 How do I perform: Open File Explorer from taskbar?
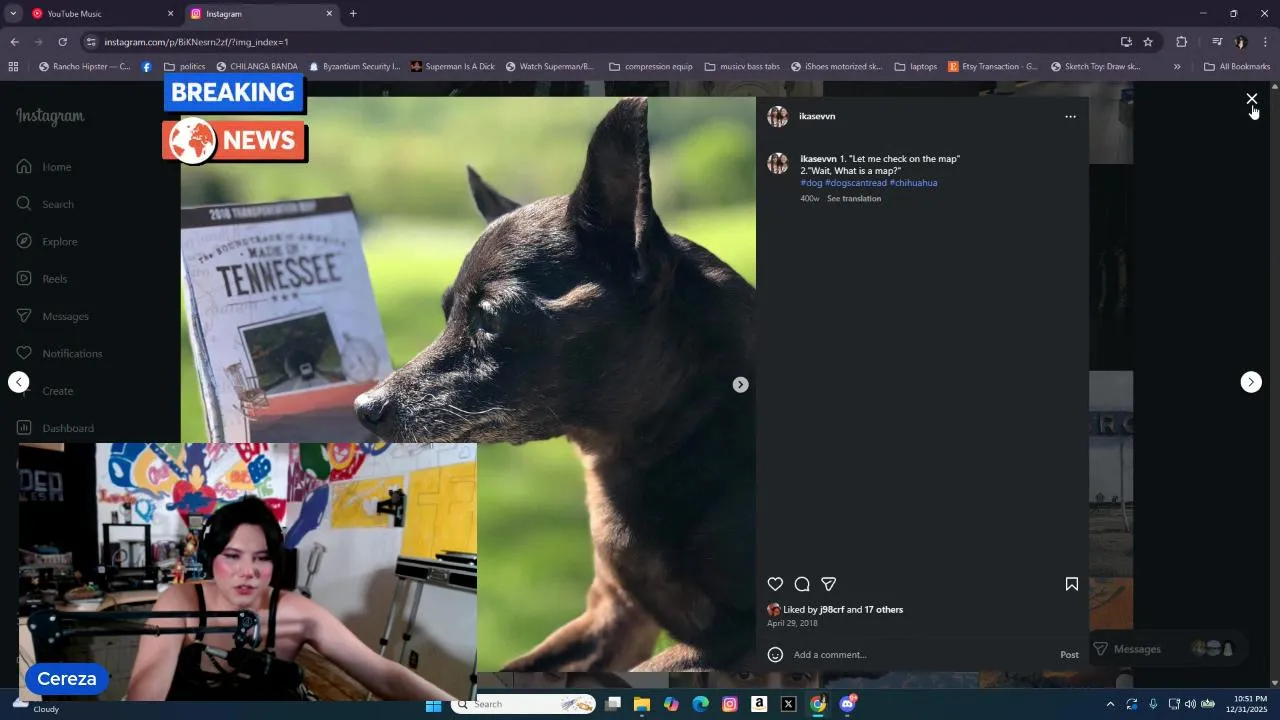point(642,705)
